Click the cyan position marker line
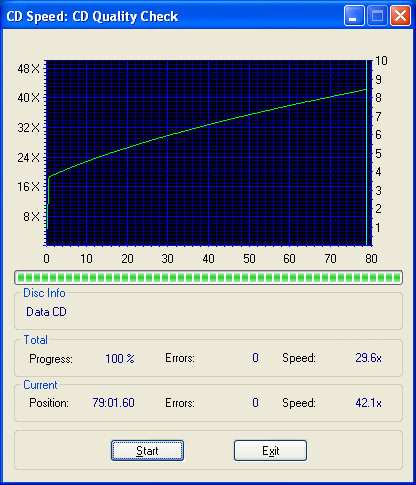The width and height of the screenshot is (416, 485). (x=366, y=153)
